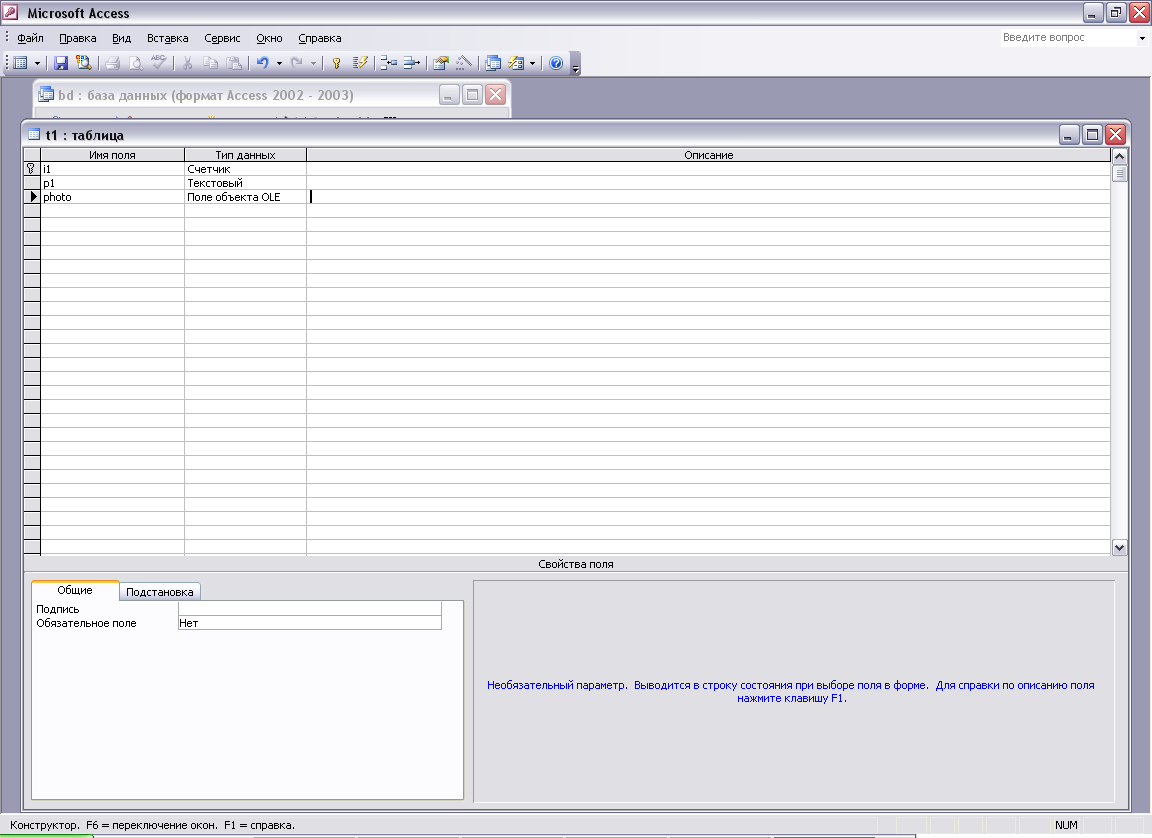
Task: Select the p1 field name cell
Action: pyautogui.click(x=112, y=183)
